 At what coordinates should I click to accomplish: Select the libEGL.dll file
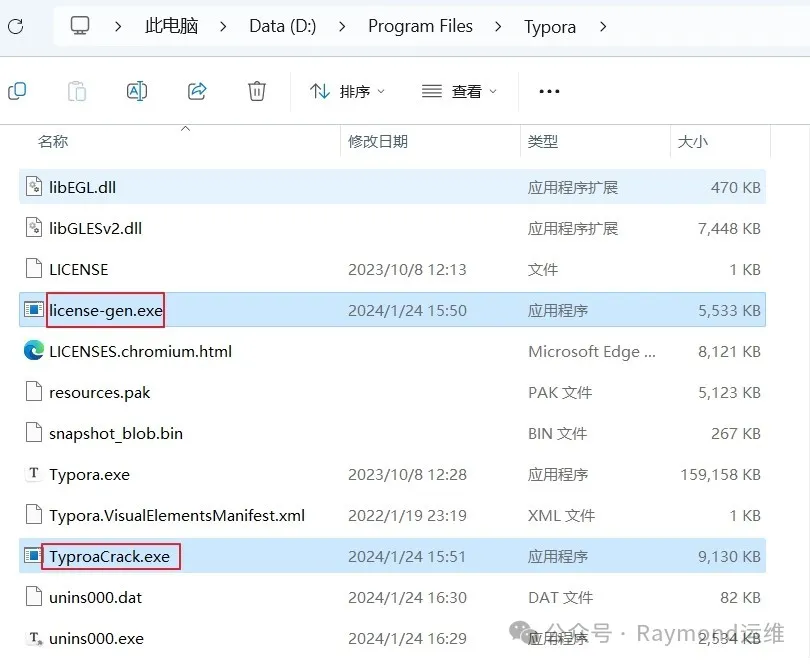392,187
